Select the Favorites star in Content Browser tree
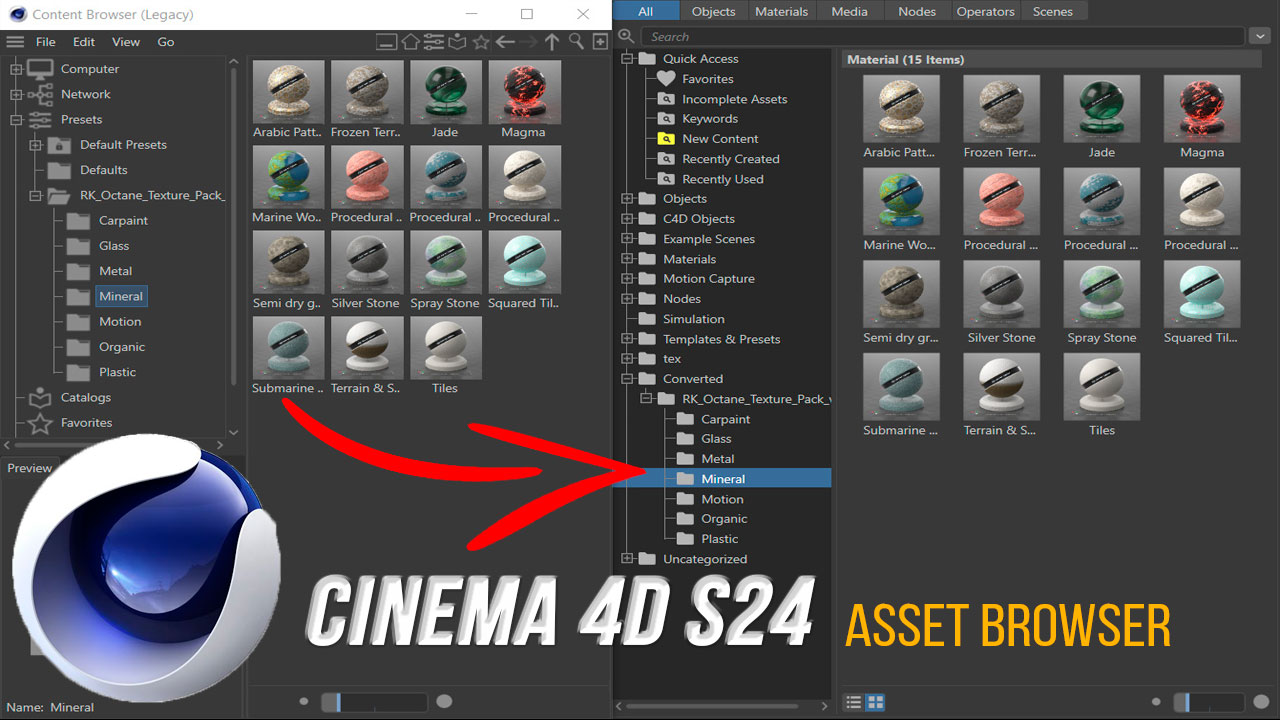The height and width of the screenshot is (720, 1280). coord(40,423)
